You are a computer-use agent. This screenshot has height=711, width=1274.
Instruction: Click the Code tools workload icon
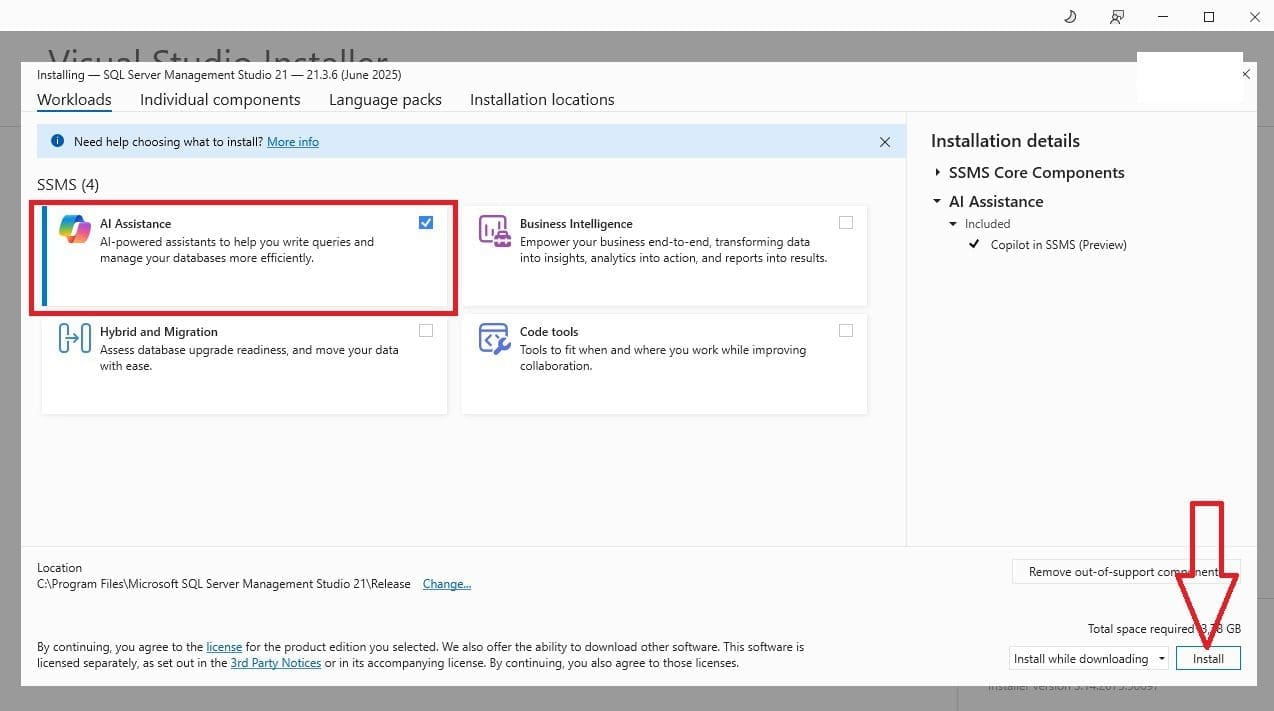(x=495, y=339)
